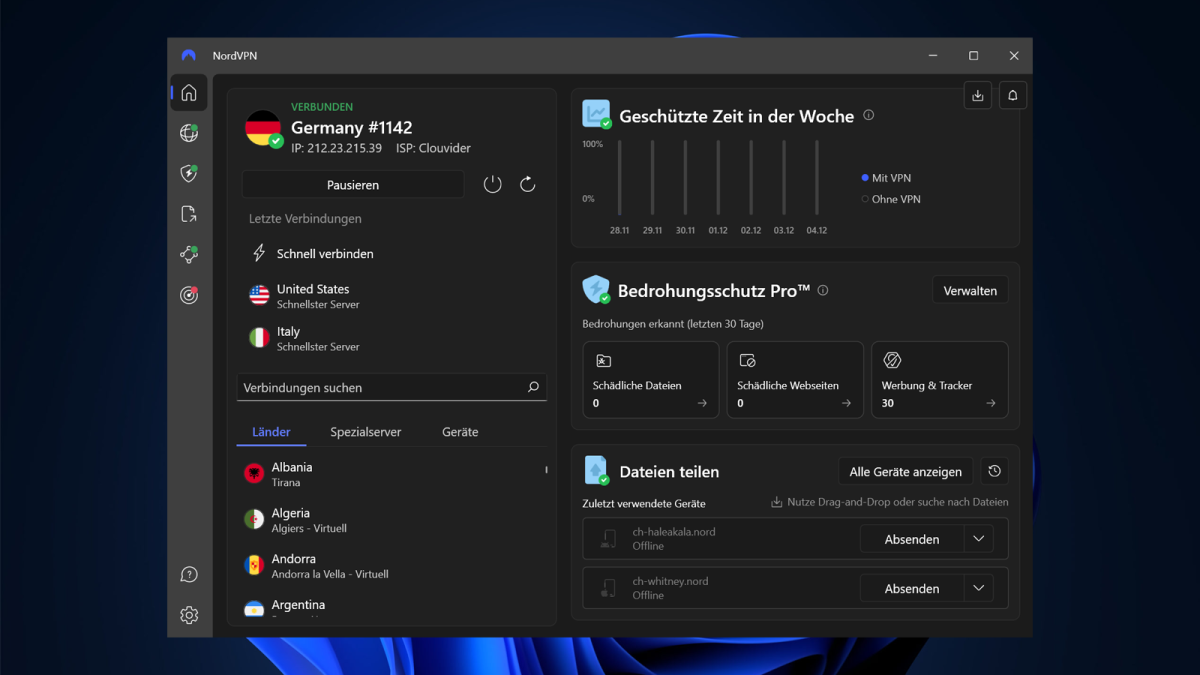Viewport: 1200px width, 675px height.
Task: Open the file sharing sidebar icon
Action: click(x=189, y=213)
